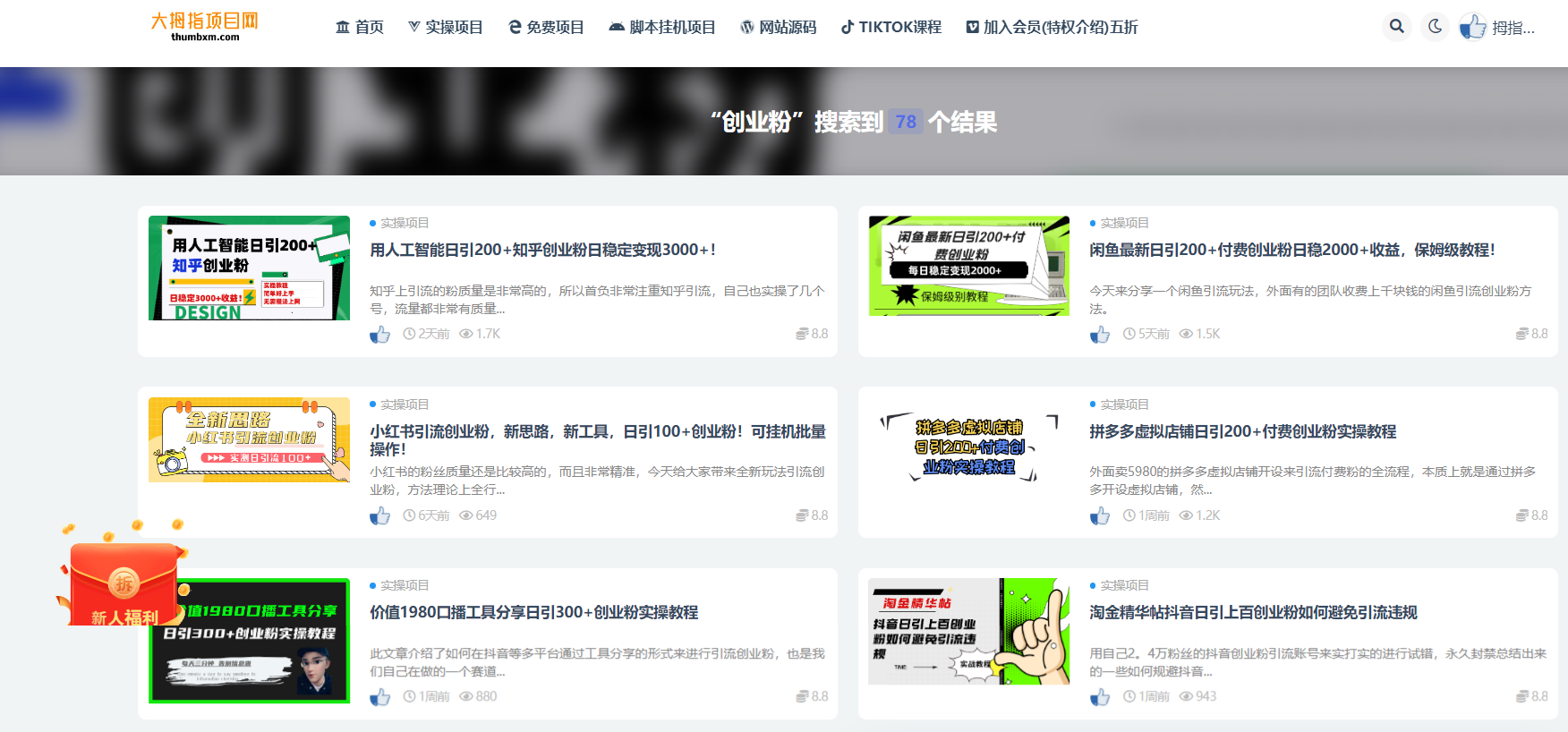The width and height of the screenshot is (1568, 732).
Task: Click author thumb avatar on 知乎创业粉 card
Action: point(380,334)
